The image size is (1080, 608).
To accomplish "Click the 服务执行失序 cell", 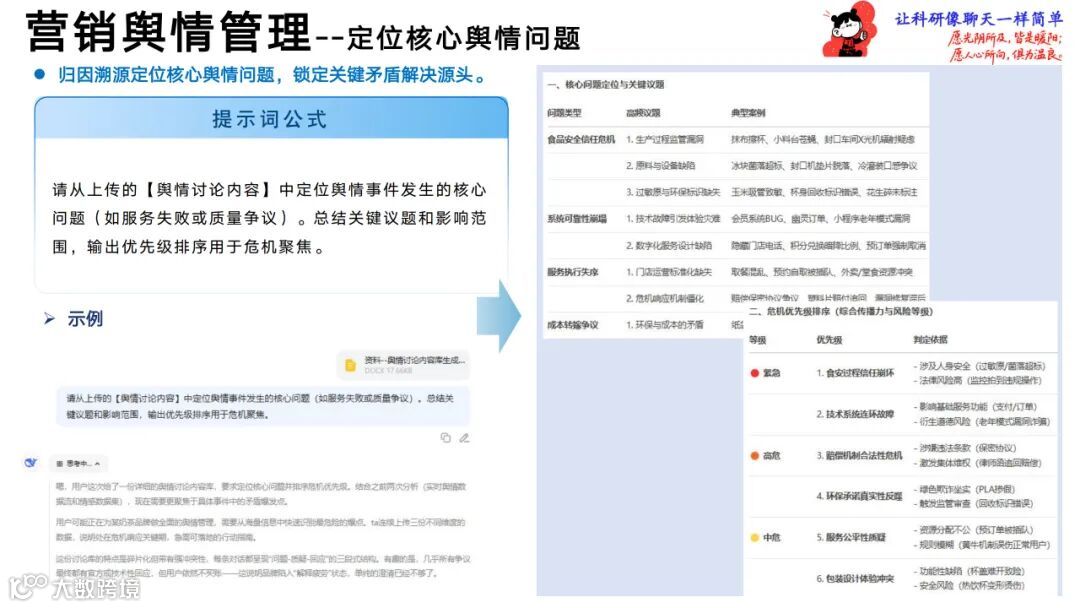I will [572, 272].
